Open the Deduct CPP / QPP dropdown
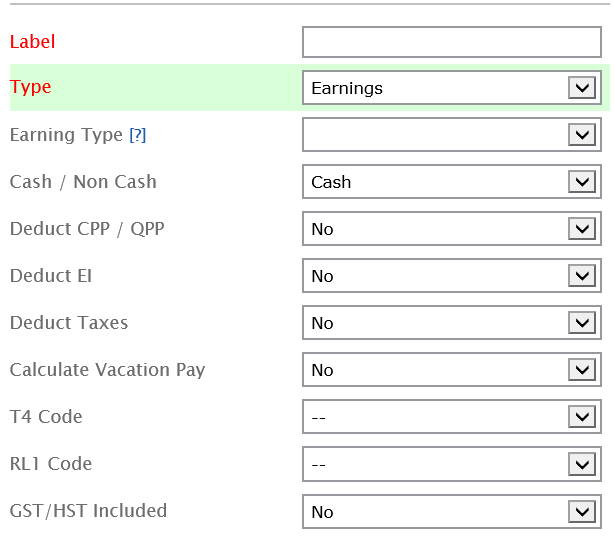The width and height of the screenshot is (614, 540). (451, 229)
